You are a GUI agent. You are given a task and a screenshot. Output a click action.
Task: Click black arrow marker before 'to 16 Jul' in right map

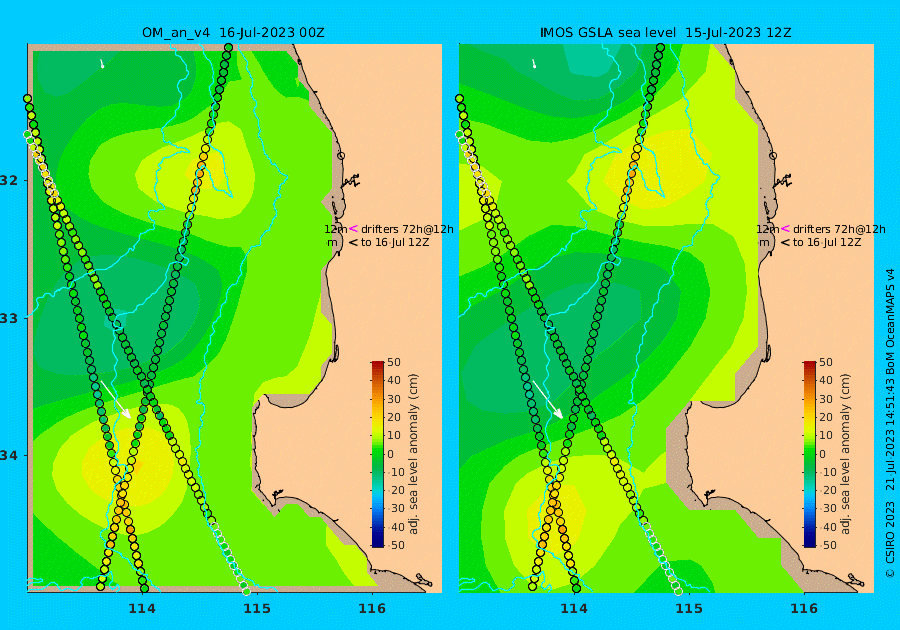pyautogui.click(x=785, y=243)
